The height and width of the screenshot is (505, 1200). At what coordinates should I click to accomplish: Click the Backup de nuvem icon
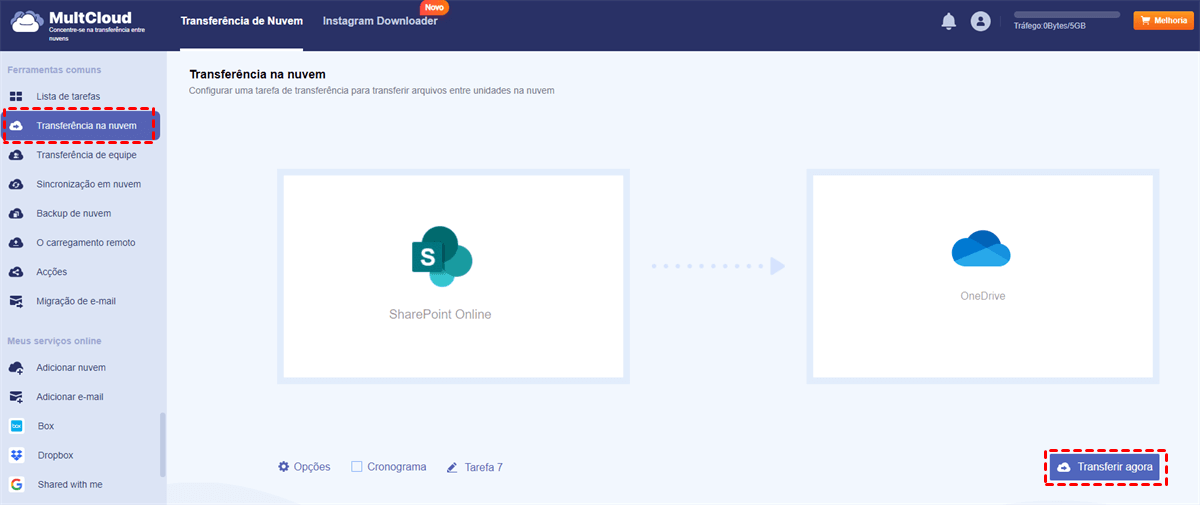click(16, 213)
